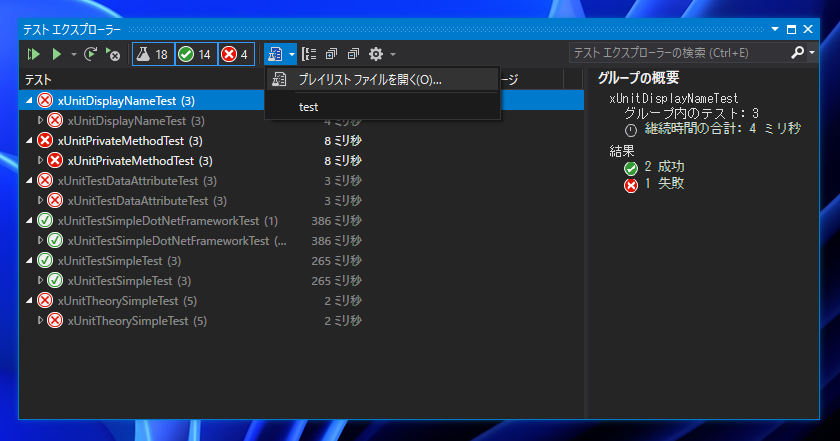This screenshot has width=840, height=441.
Task: Expand all tests icon
Action: (x=331, y=54)
